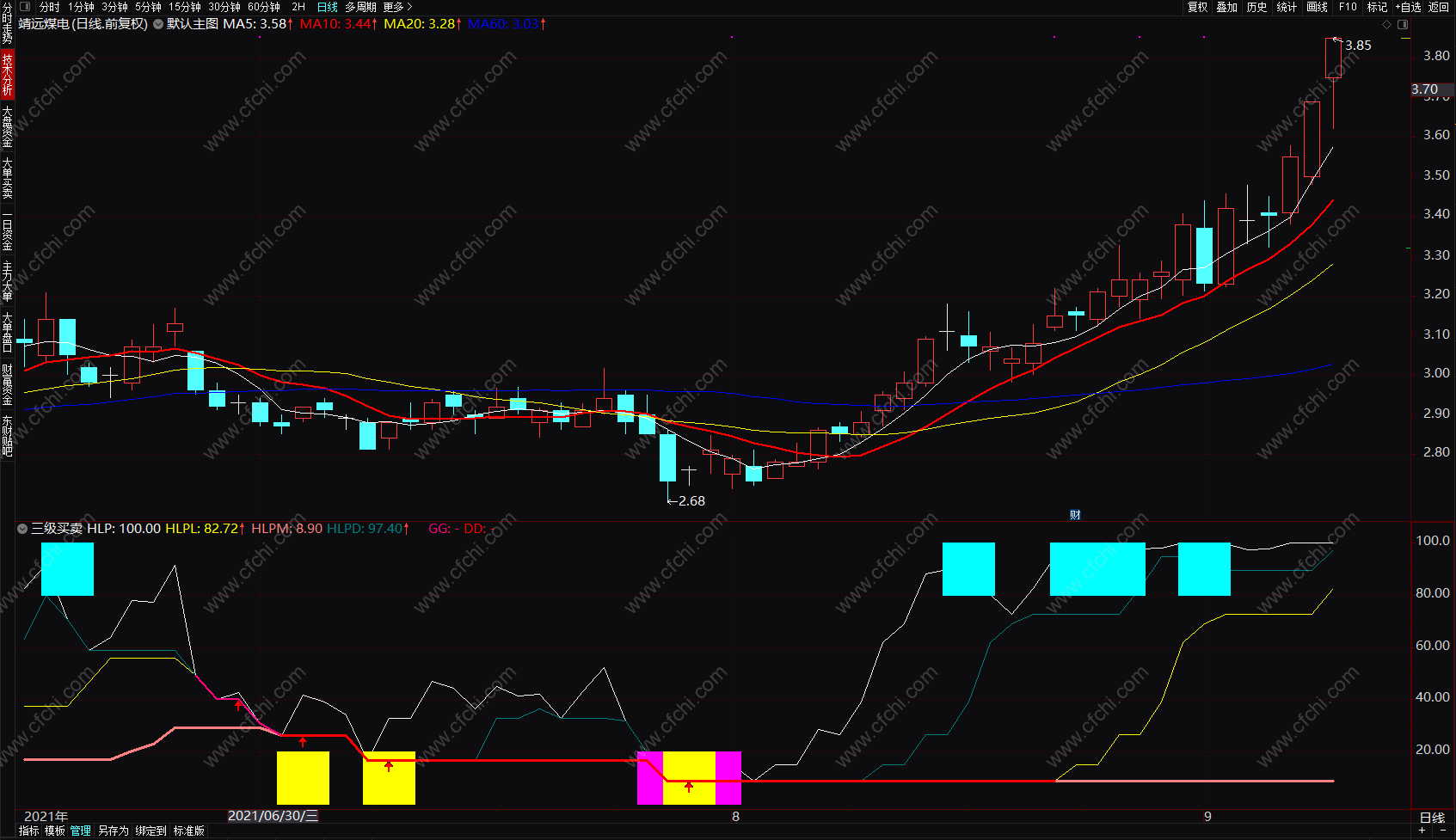Click the 绑定到 bind button
The height and width of the screenshot is (840, 1456).
151,831
